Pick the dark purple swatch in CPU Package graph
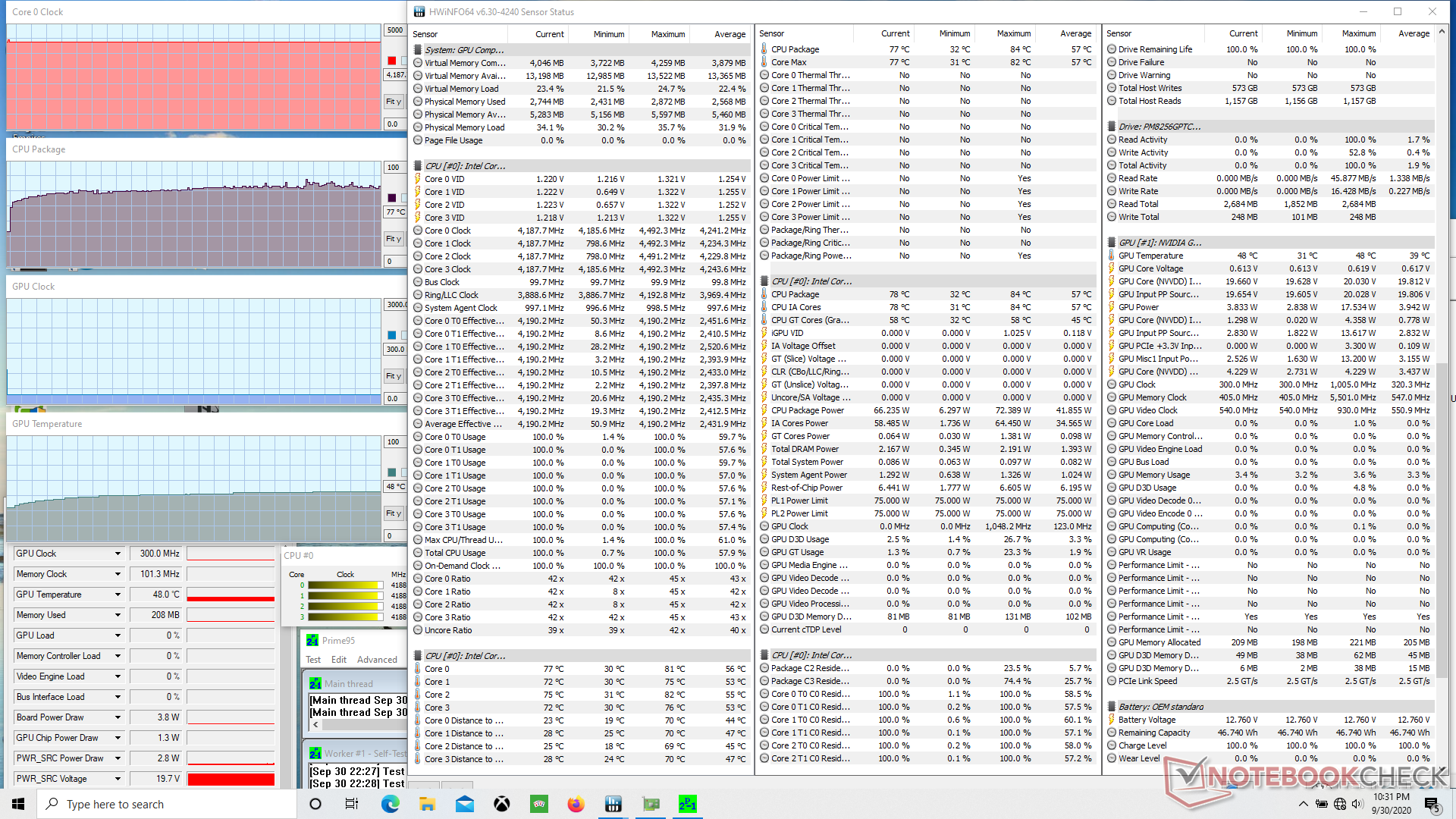This screenshot has width=1456, height=819. [392, 198]
